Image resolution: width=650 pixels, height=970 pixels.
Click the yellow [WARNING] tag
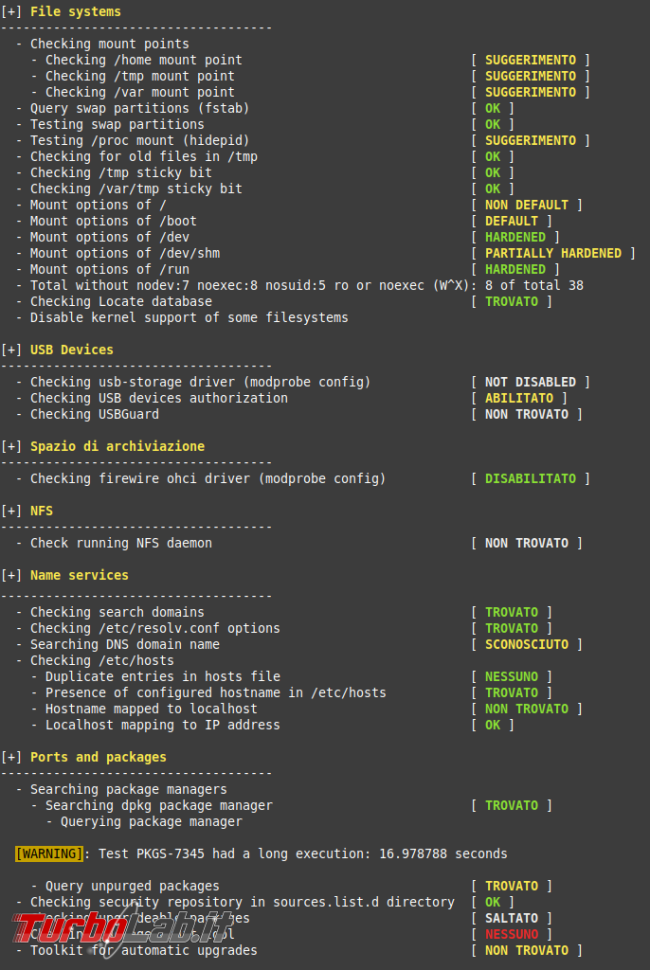pos(49,853)
